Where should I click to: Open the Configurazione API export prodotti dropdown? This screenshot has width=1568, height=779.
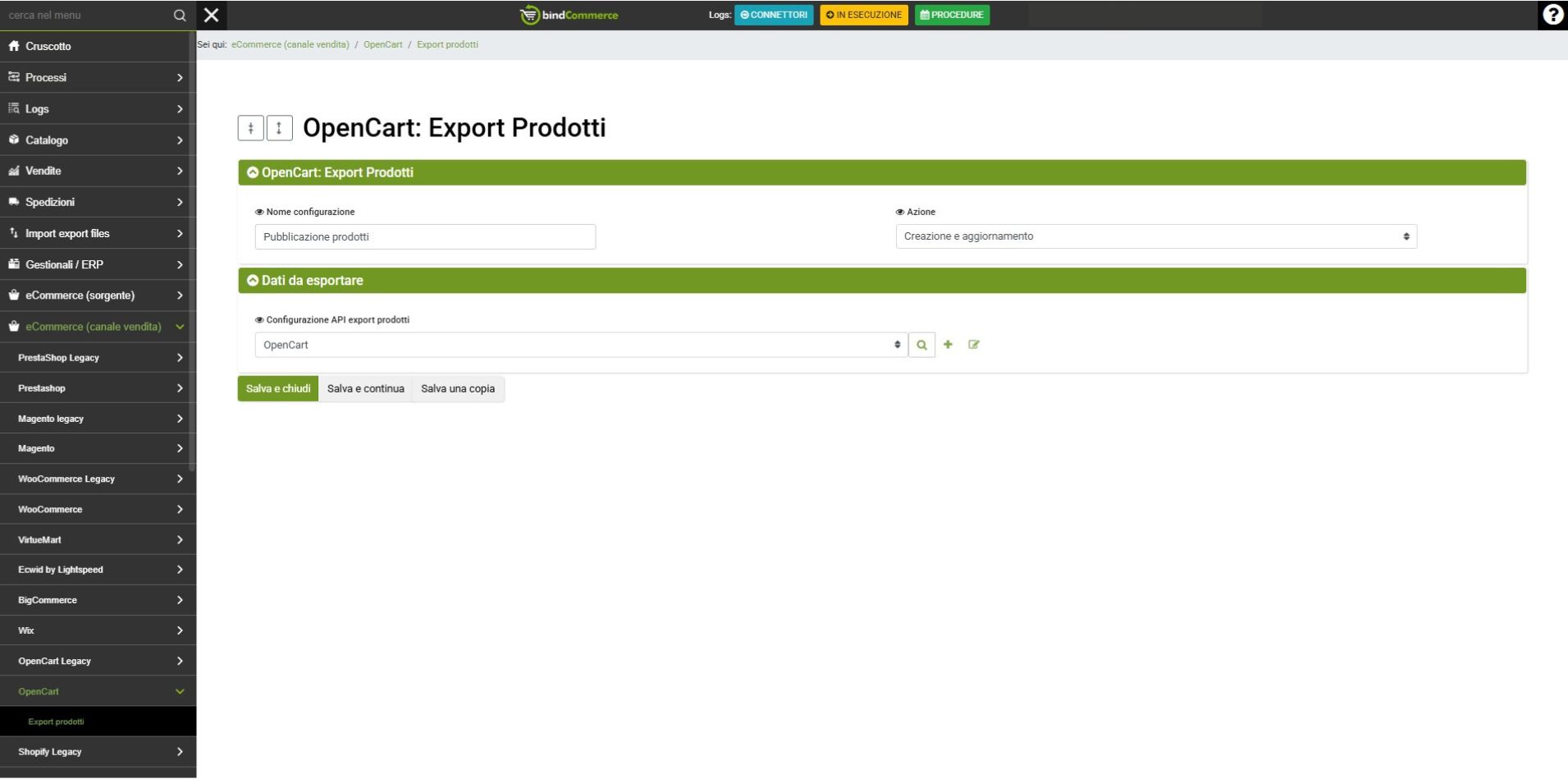tap(580, 345)
